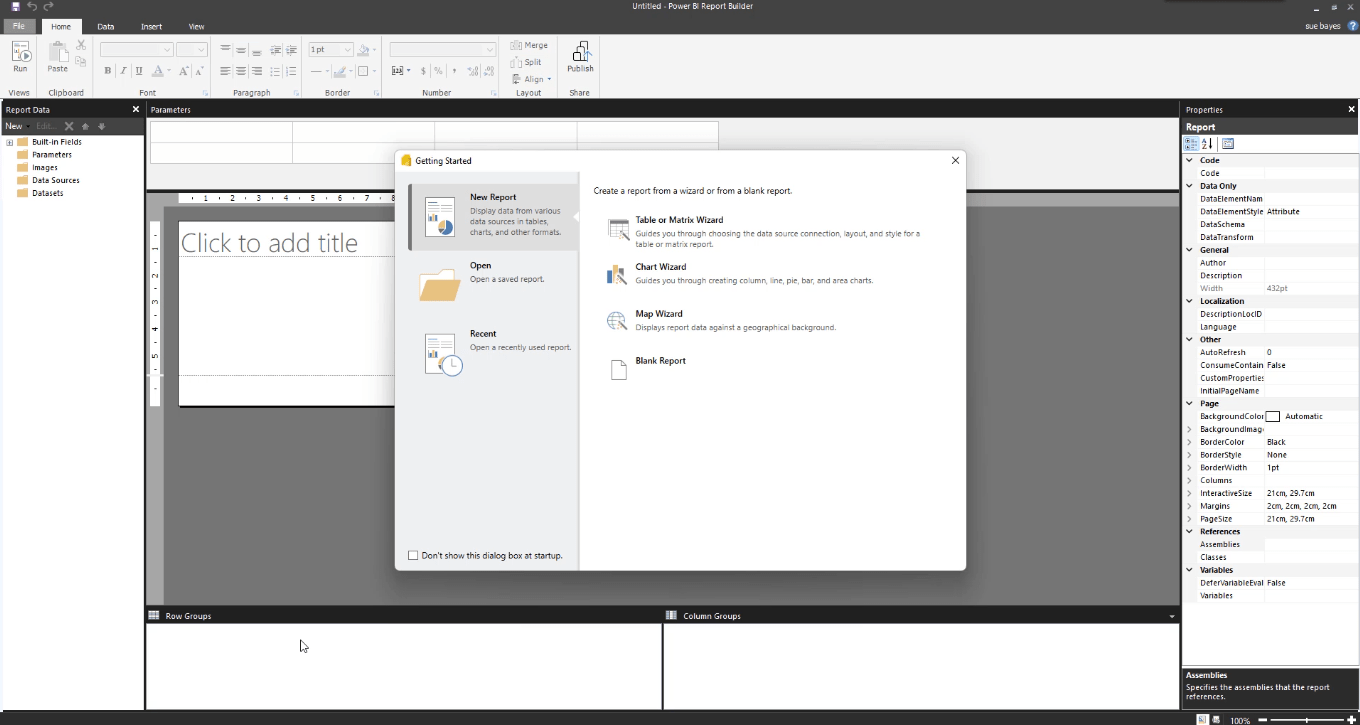Click the Undo arrow icon
This screenshot has width=1360, height=725.
(32, 6)
